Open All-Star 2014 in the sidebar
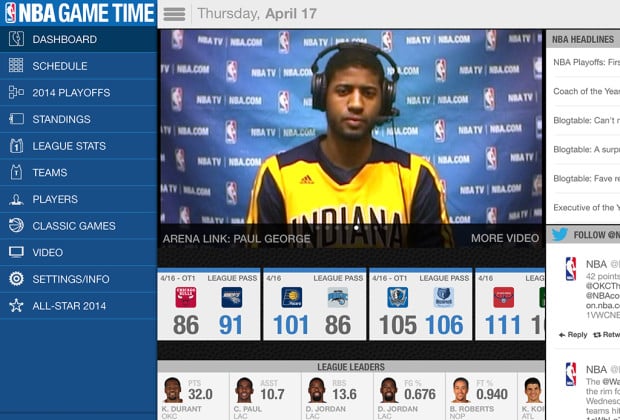 click(x=78, y=306)
